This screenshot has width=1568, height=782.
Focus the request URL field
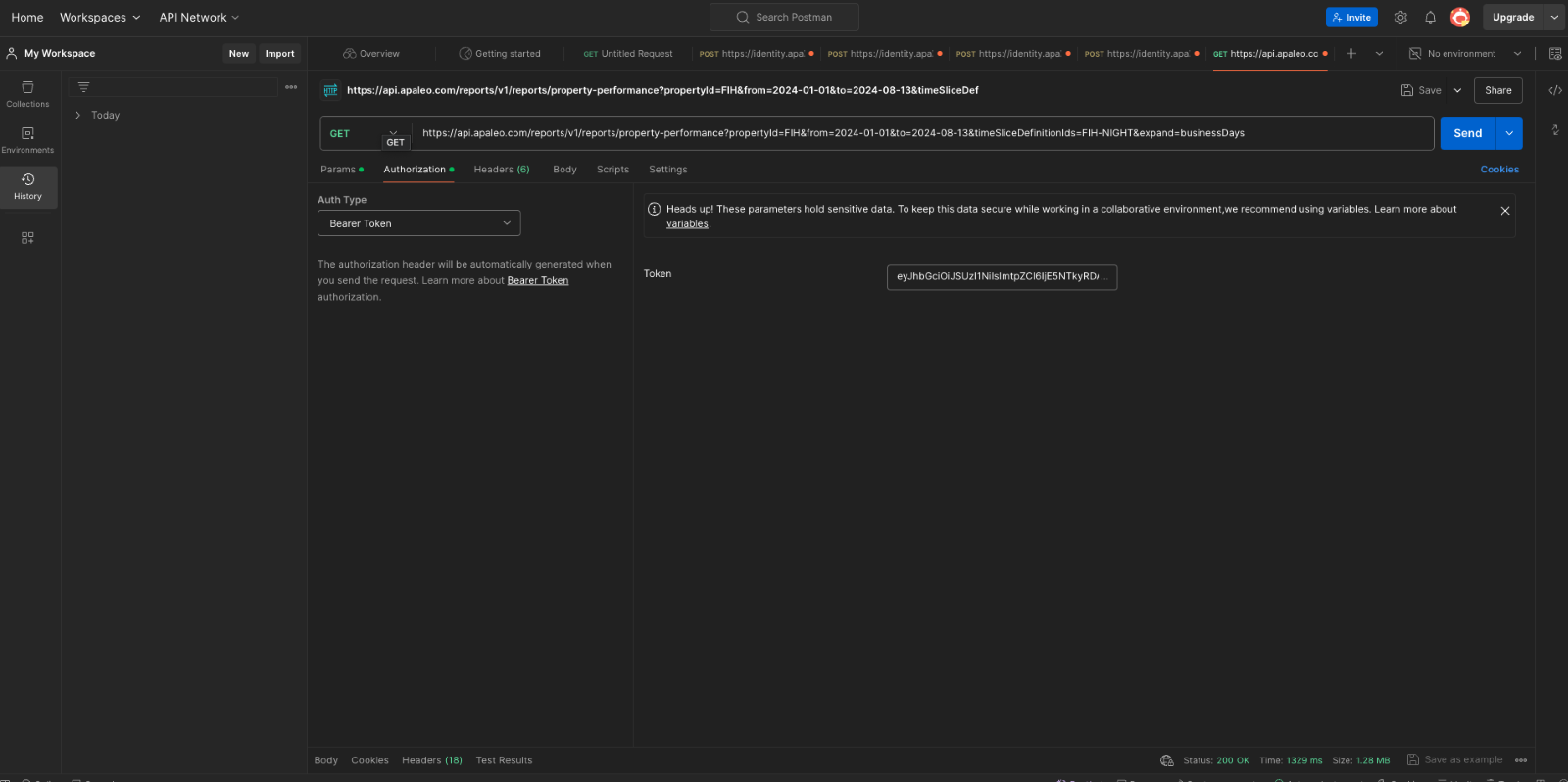coord(923,133)
